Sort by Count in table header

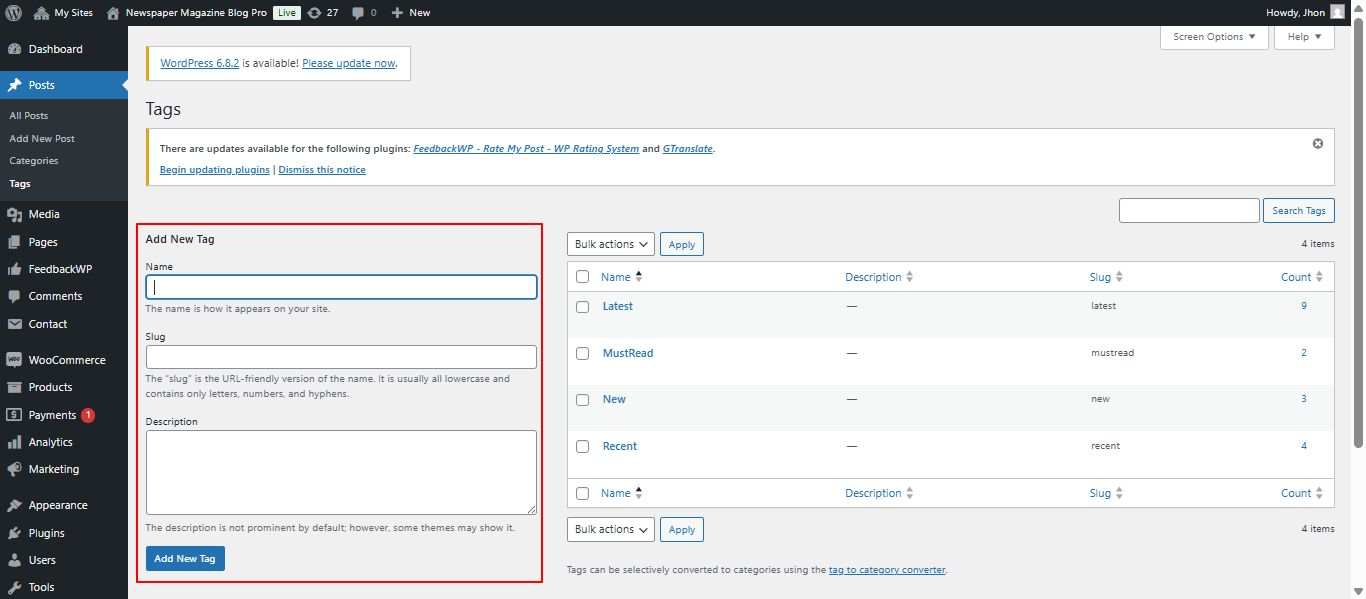click(x=1302, y=277)
